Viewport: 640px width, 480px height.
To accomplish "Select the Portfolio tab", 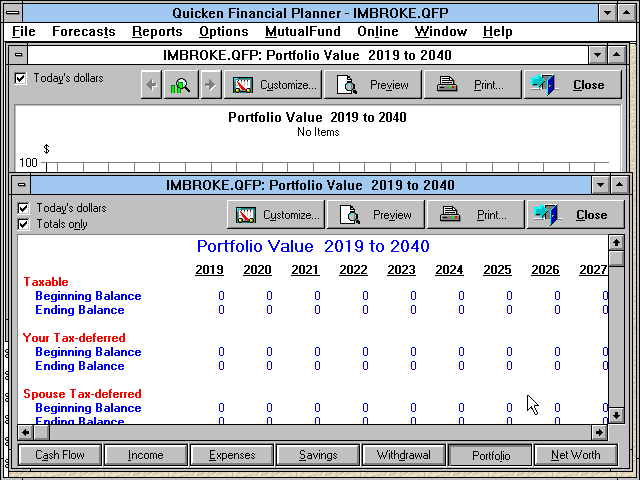I will coord(491,455).
